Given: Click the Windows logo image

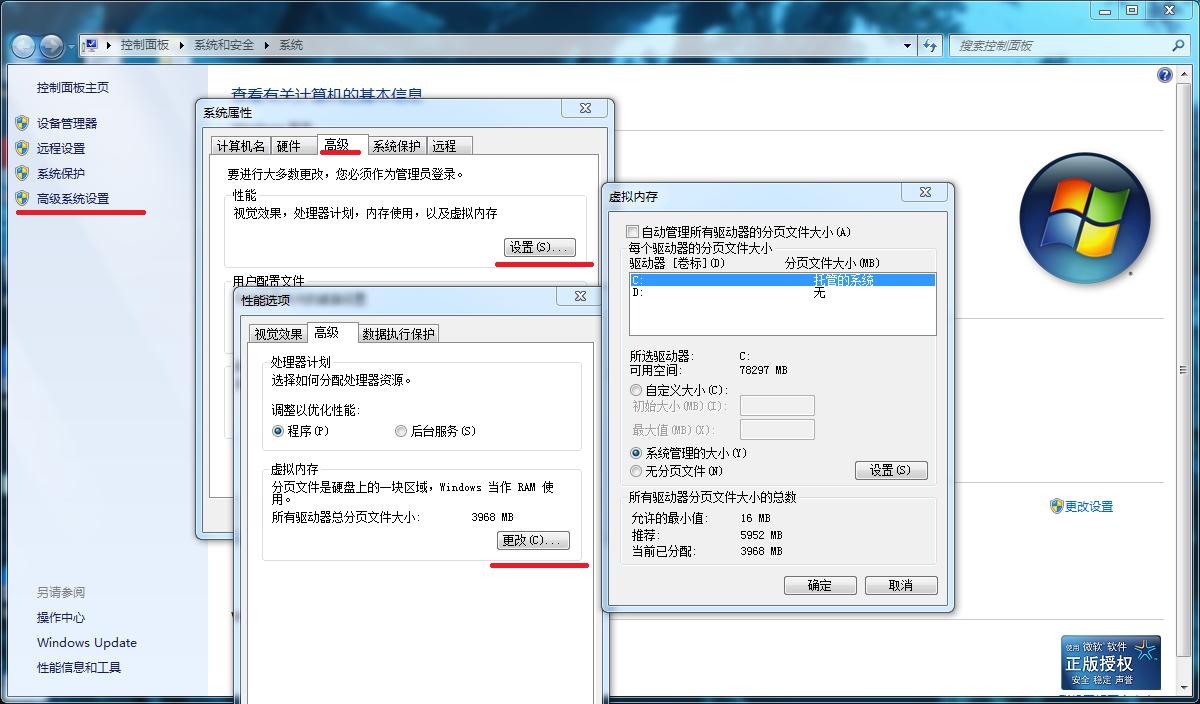Looking at the screenshot, I should click(1084, 217).
